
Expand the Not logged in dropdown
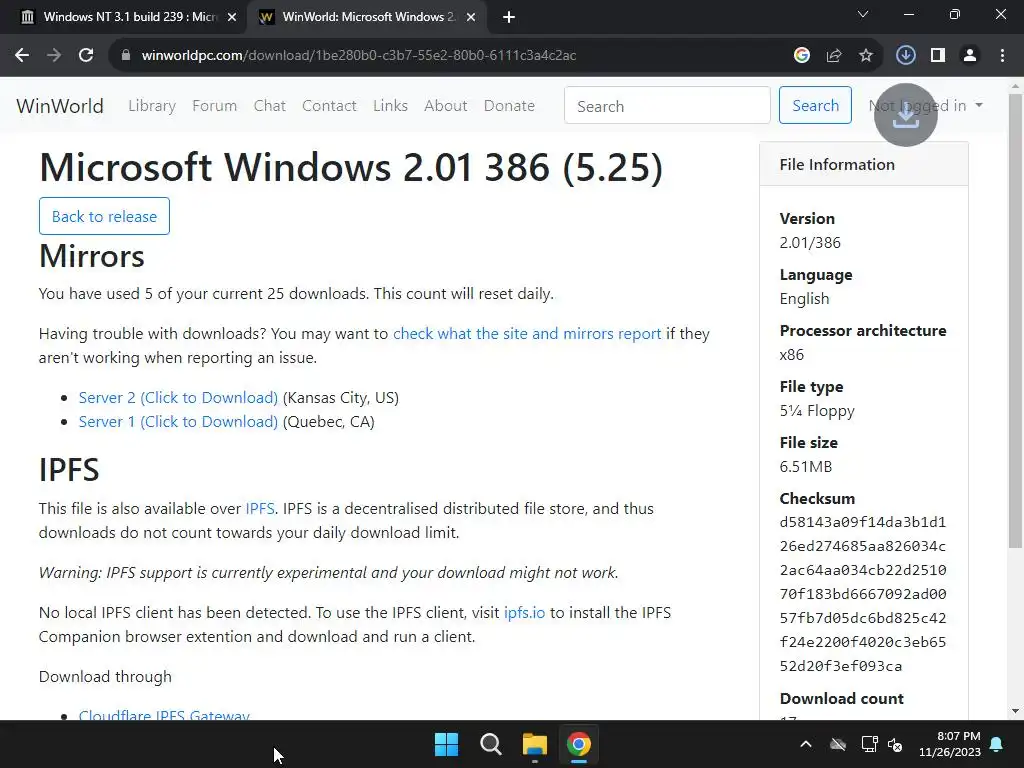click(x=925, y=106)
